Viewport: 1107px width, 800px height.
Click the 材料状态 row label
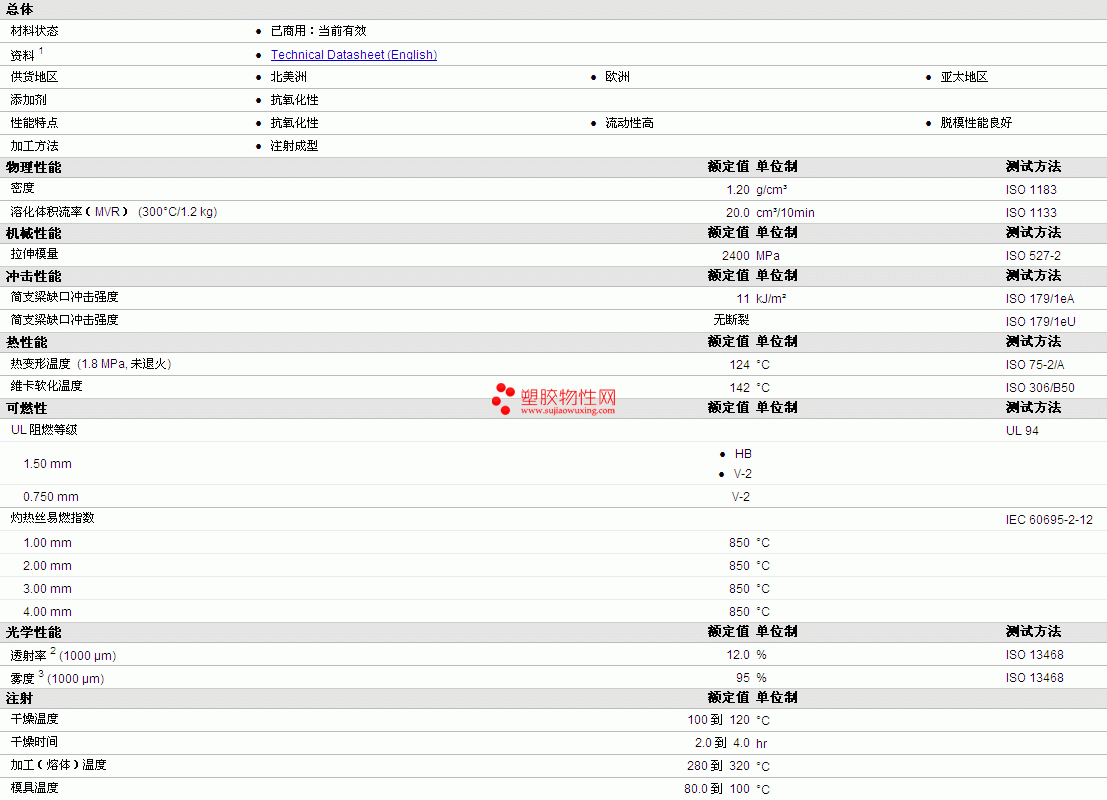click(x=35, y=31)
